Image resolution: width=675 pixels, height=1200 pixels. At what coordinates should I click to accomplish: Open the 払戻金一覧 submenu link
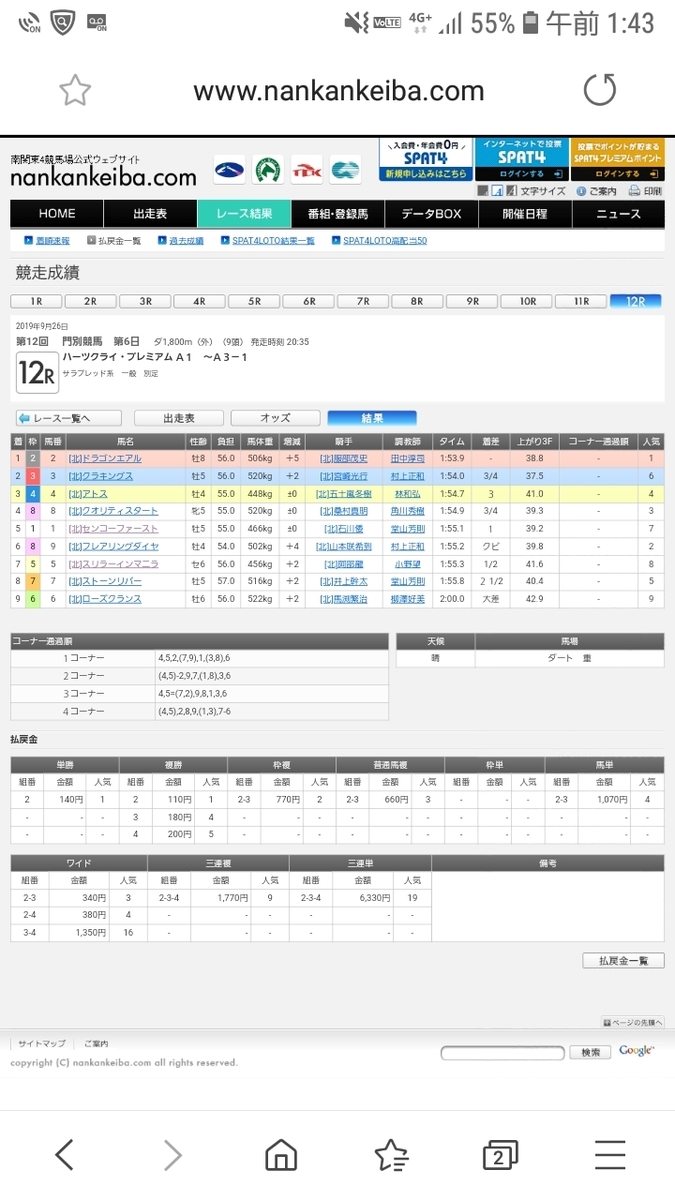pyautogui.click(x=119, y=241)
